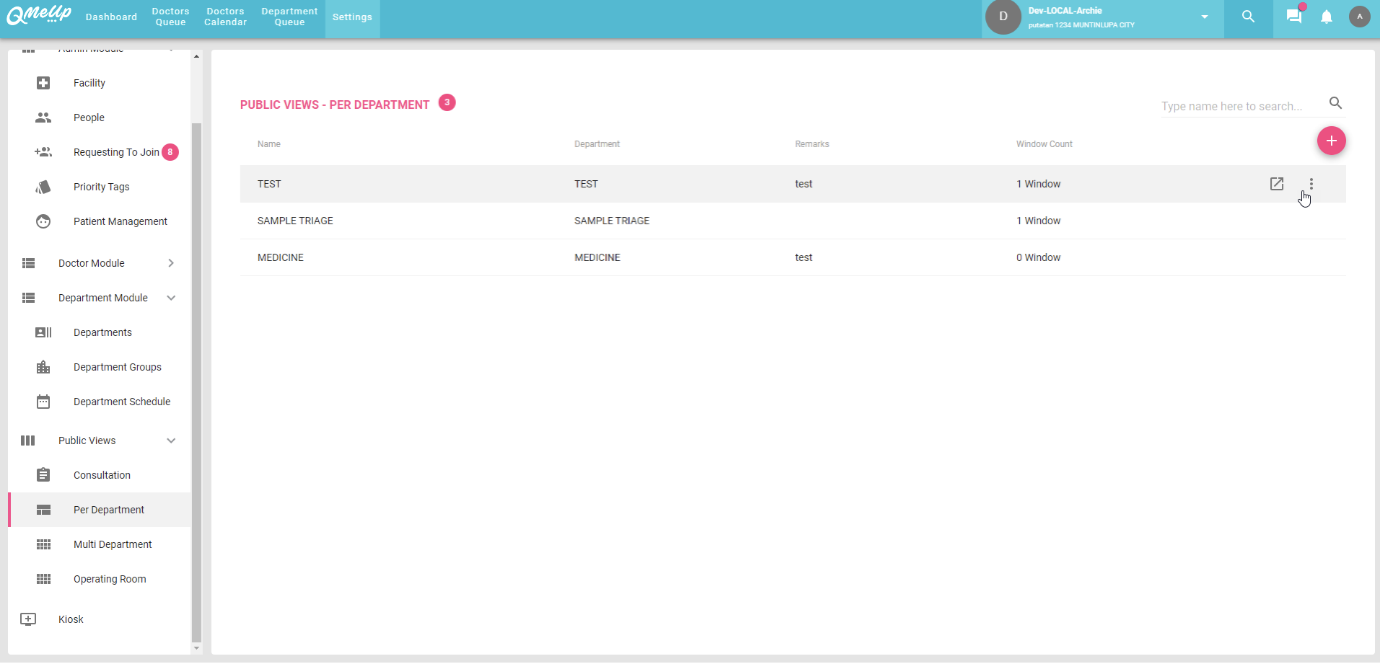Open the three-dot menu for TEST row
This screenshot has height=664, width=1380.
click(1311, 184)
